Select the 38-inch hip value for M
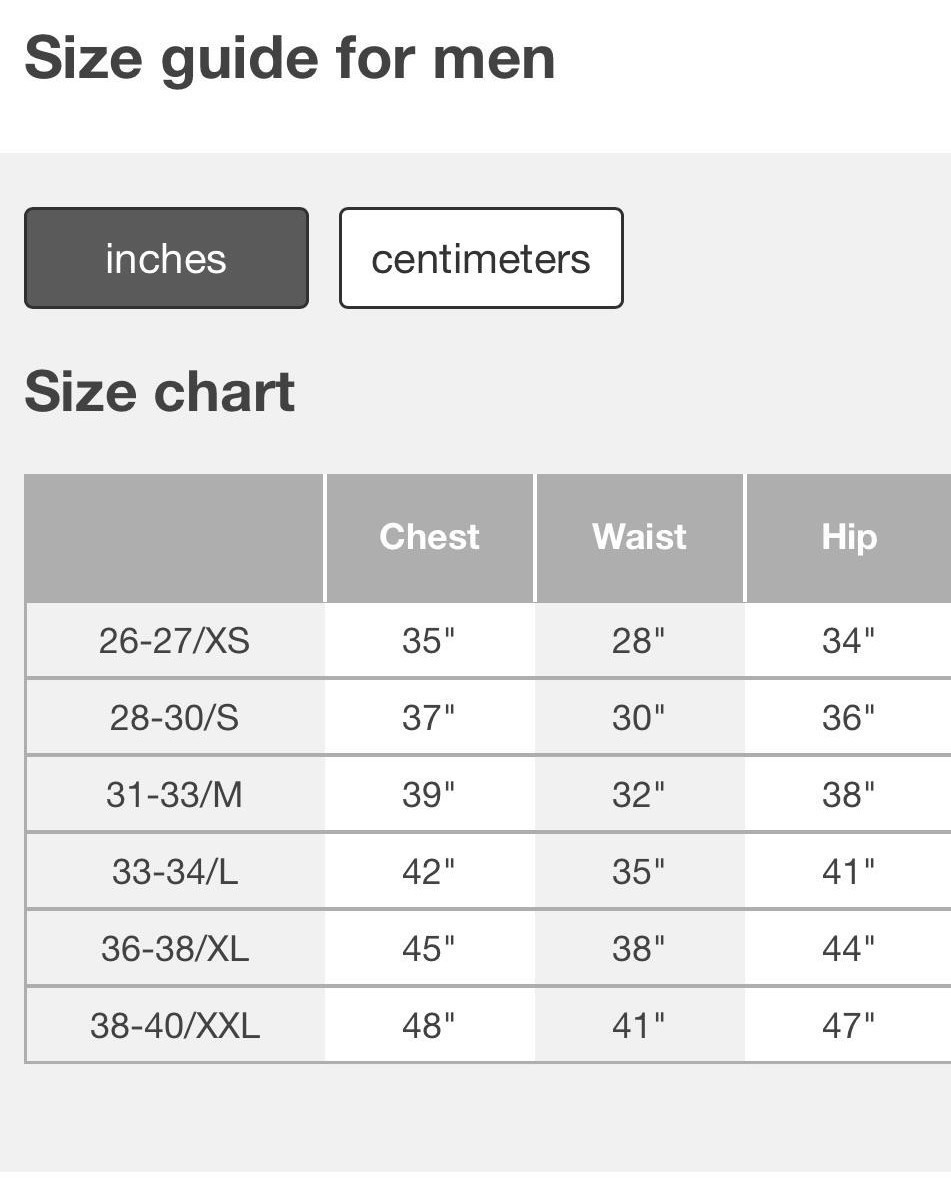Screen dimensions: 951x1180 [847, 793]
